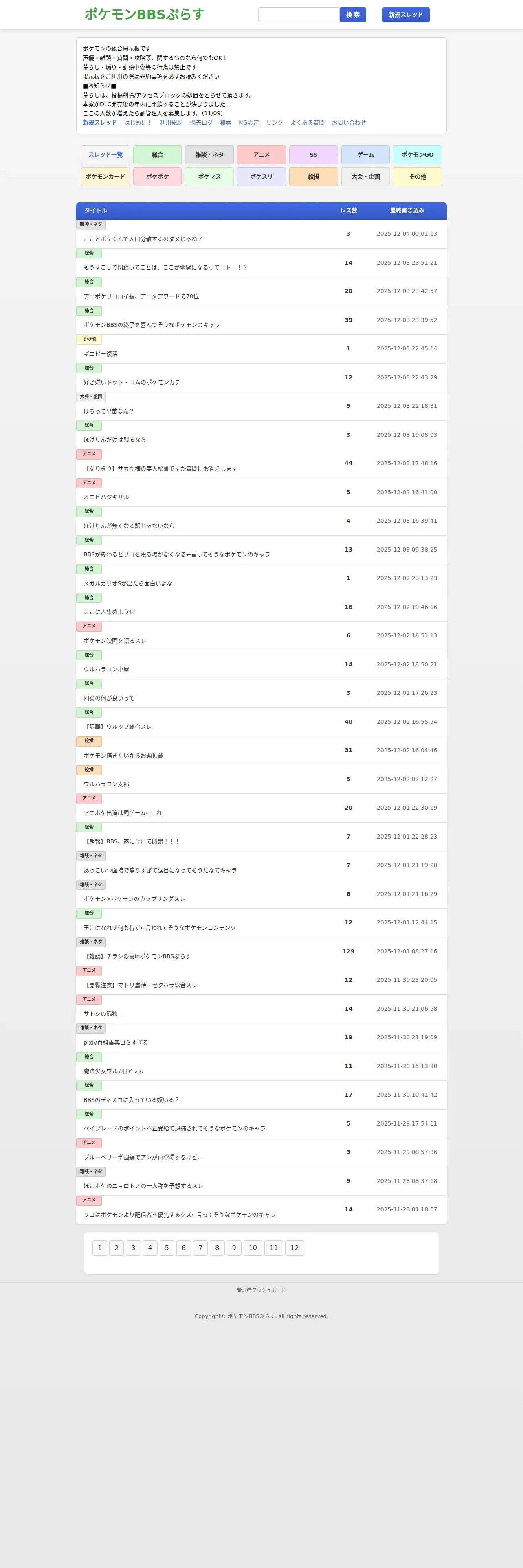
Task: Open thread 【隔離】ウルップ総合スレ
Action: point(117,727)
